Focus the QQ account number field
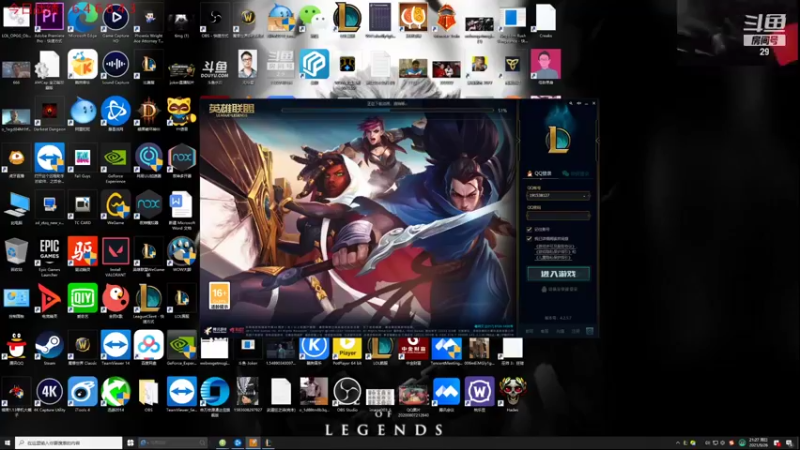The image size is (800, 450). click(x=558, y=196)
